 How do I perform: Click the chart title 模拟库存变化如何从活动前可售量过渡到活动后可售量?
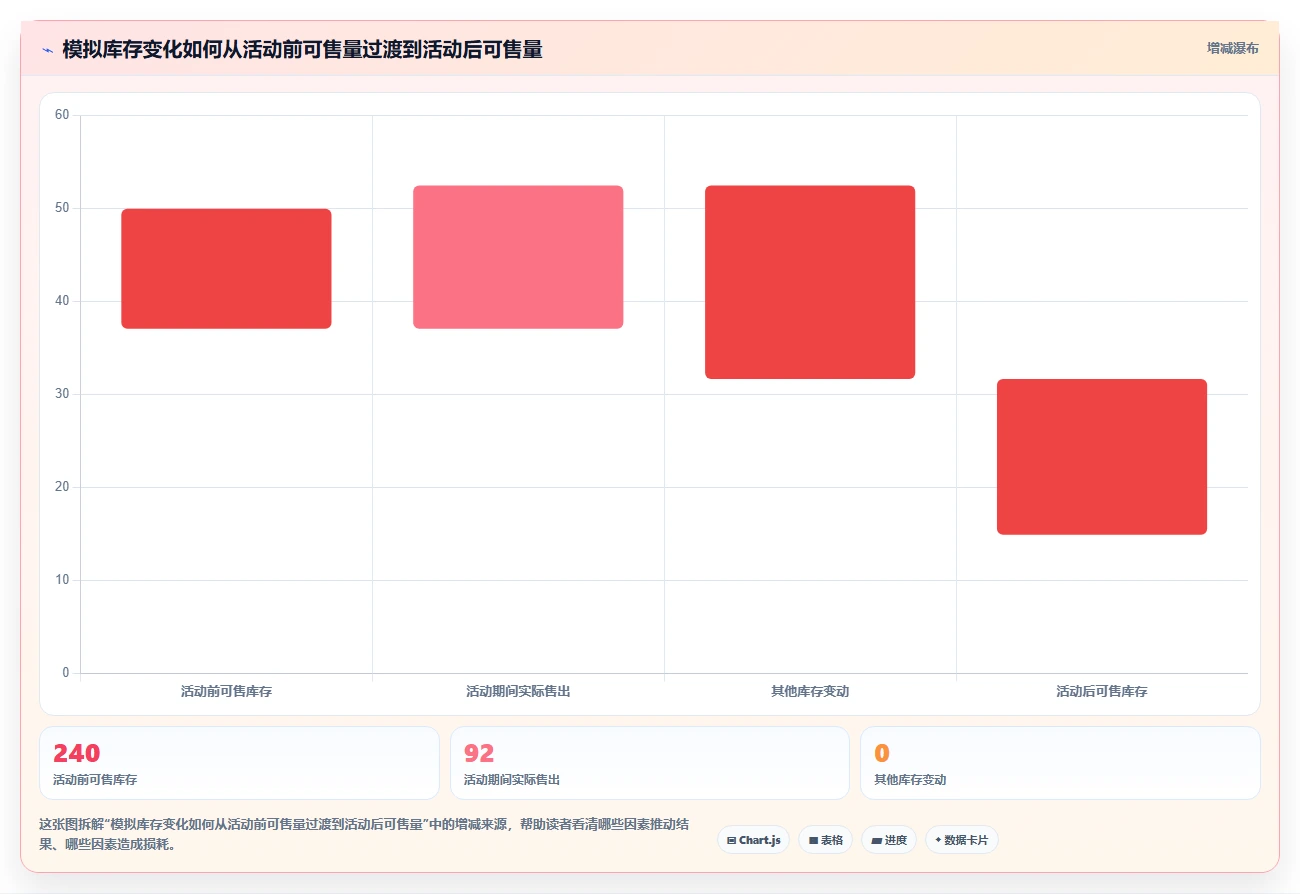click(x=302, y=49)
